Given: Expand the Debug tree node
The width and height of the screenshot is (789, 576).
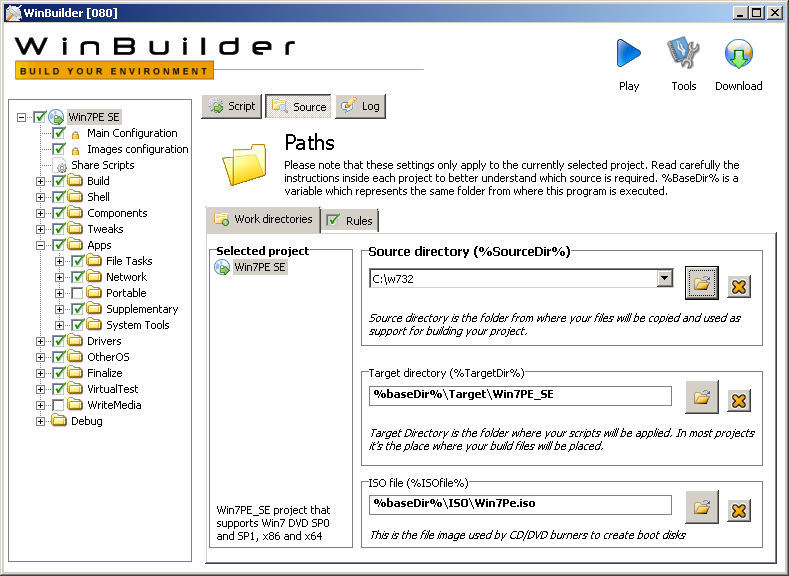Looking at the screenshot, I should 40,421.
